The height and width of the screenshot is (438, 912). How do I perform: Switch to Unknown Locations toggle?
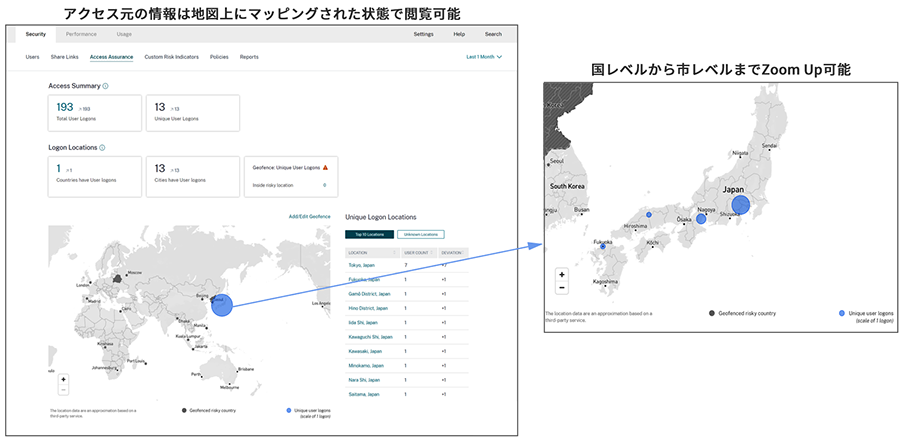click(420, 234)
